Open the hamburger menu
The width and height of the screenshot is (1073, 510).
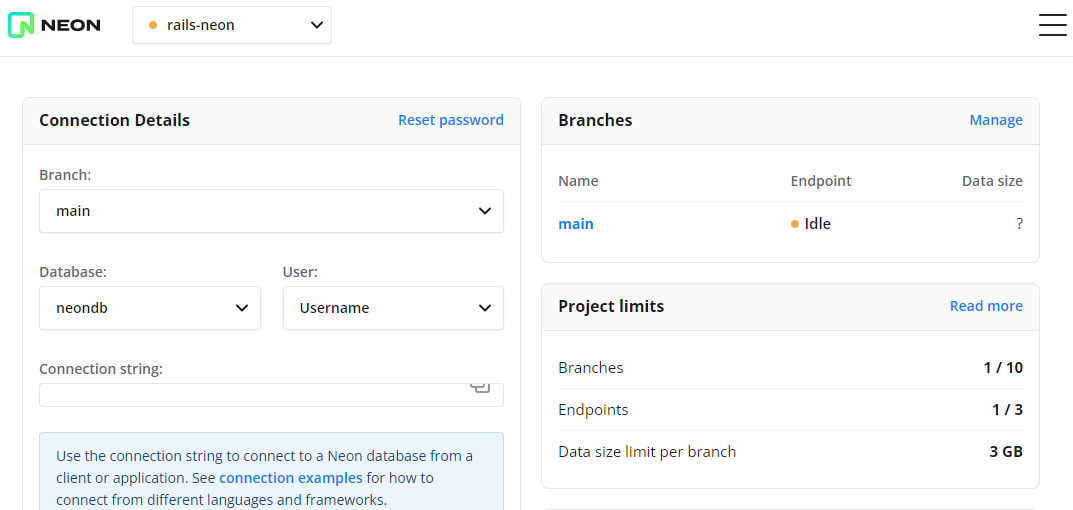[1052, 25]
